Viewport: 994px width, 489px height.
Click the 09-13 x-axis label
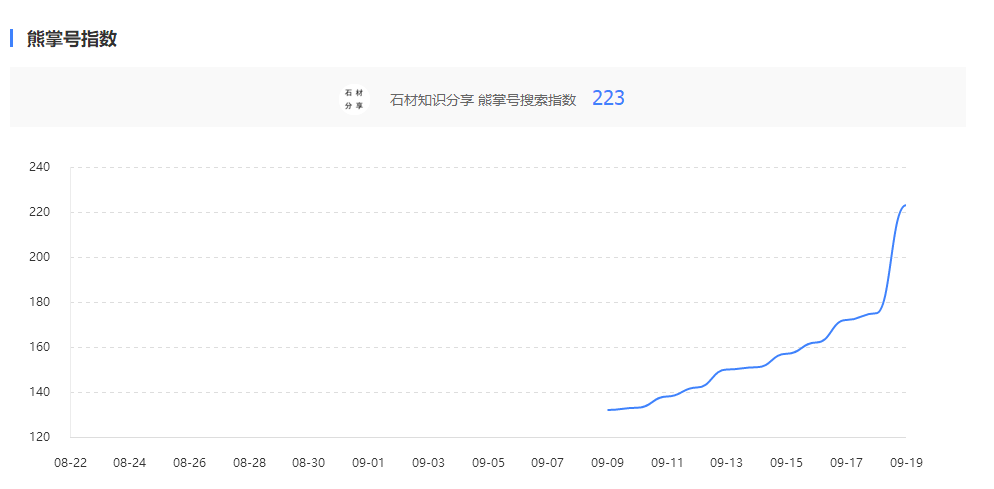click(x=727, y=463)
